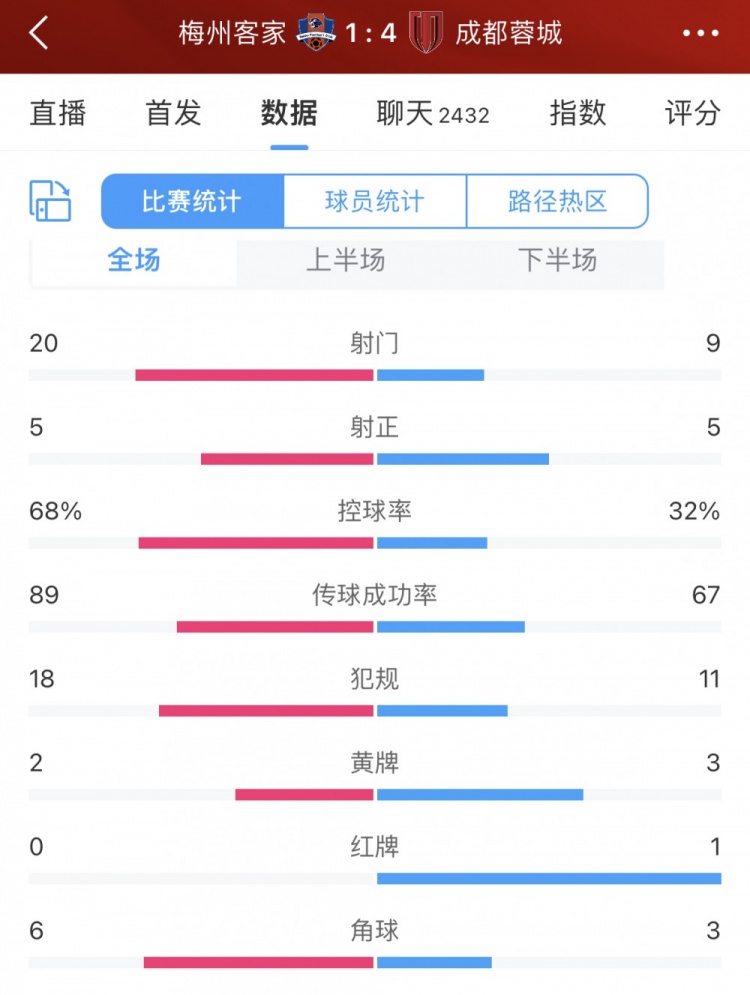Tap the 1 : 4 match score
Image resolution: width=750 pixels, height=995 pixels.
coord(370,33)
